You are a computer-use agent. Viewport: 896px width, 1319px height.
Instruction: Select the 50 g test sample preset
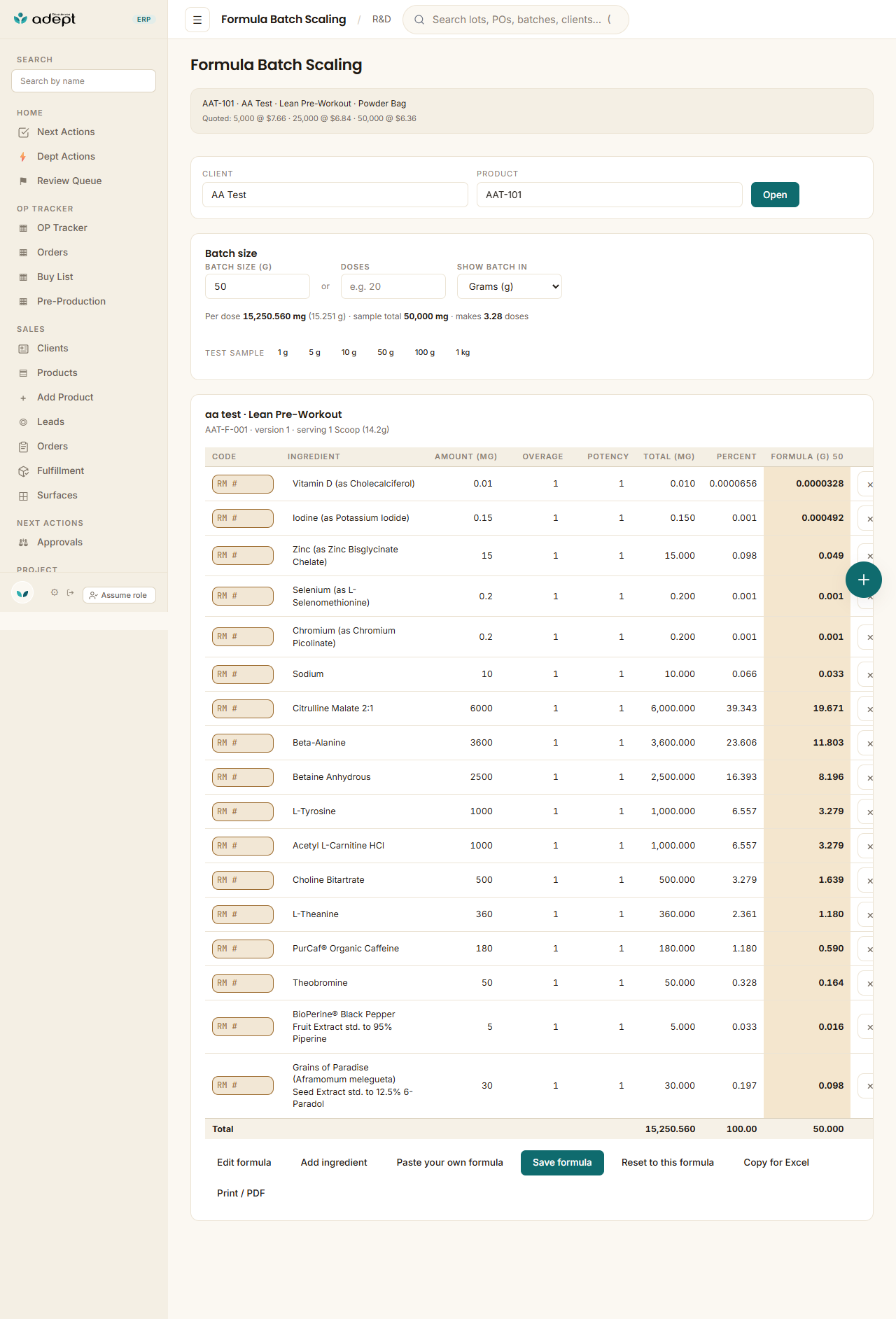click(x=386, y=353)
